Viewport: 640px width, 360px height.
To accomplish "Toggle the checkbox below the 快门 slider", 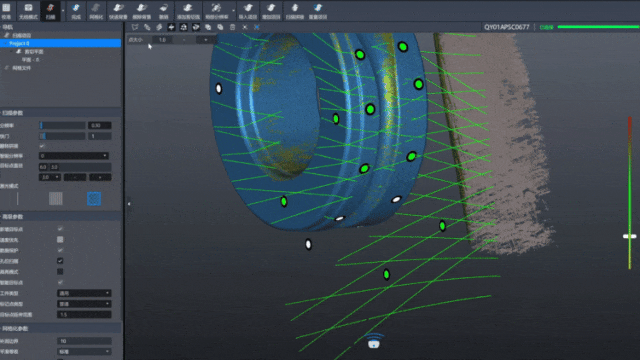I will click(x=42, y=146).
